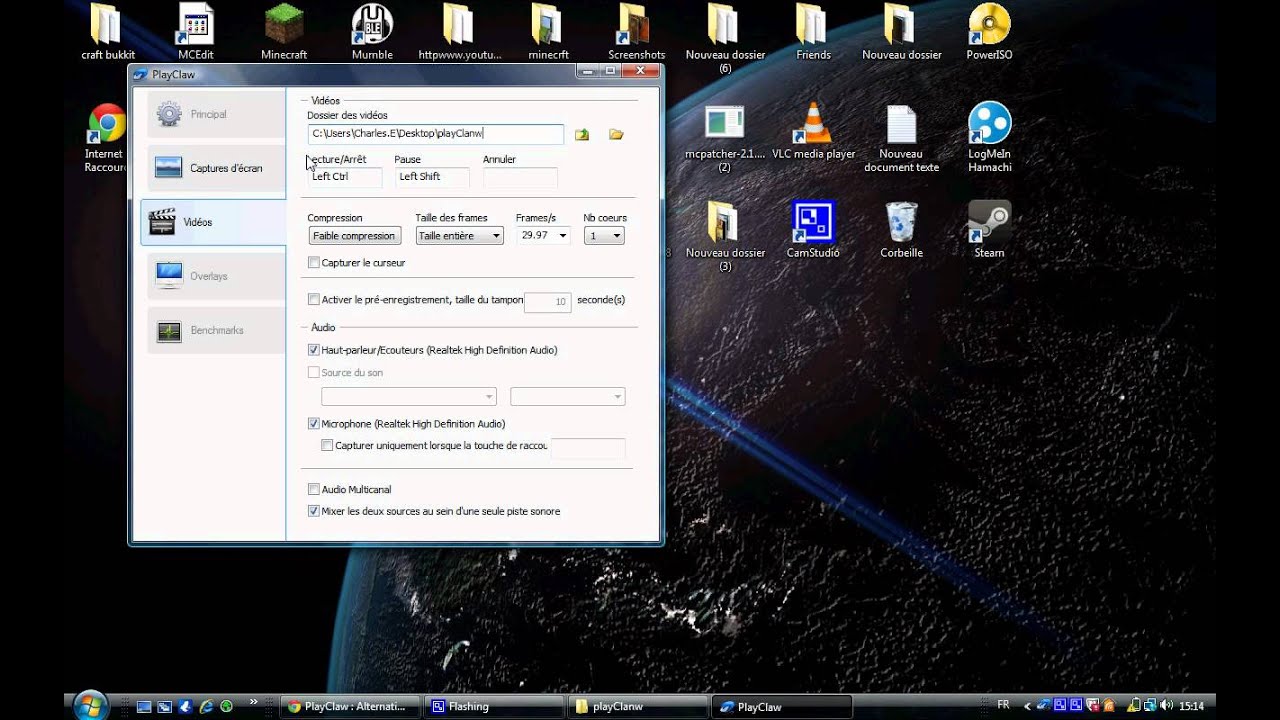The width and height of the screenshot is (1280, 720).
Task: Open the playClanw folder taskbar button
Action: (637, 706)
